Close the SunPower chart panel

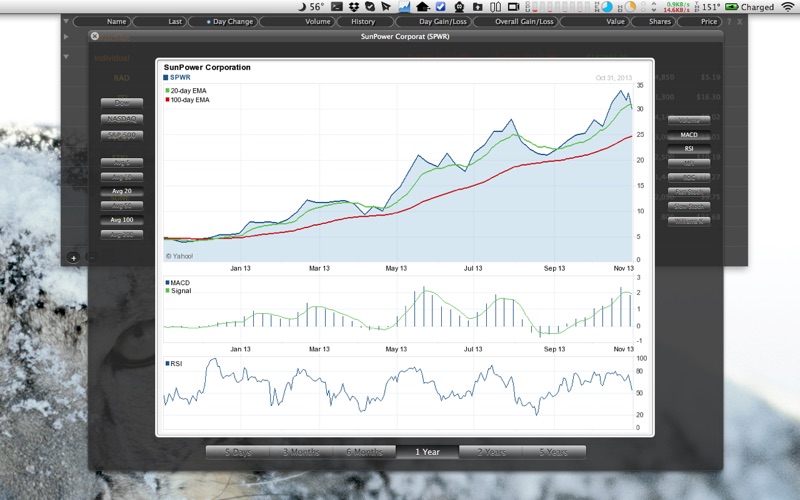pos(94,36)
